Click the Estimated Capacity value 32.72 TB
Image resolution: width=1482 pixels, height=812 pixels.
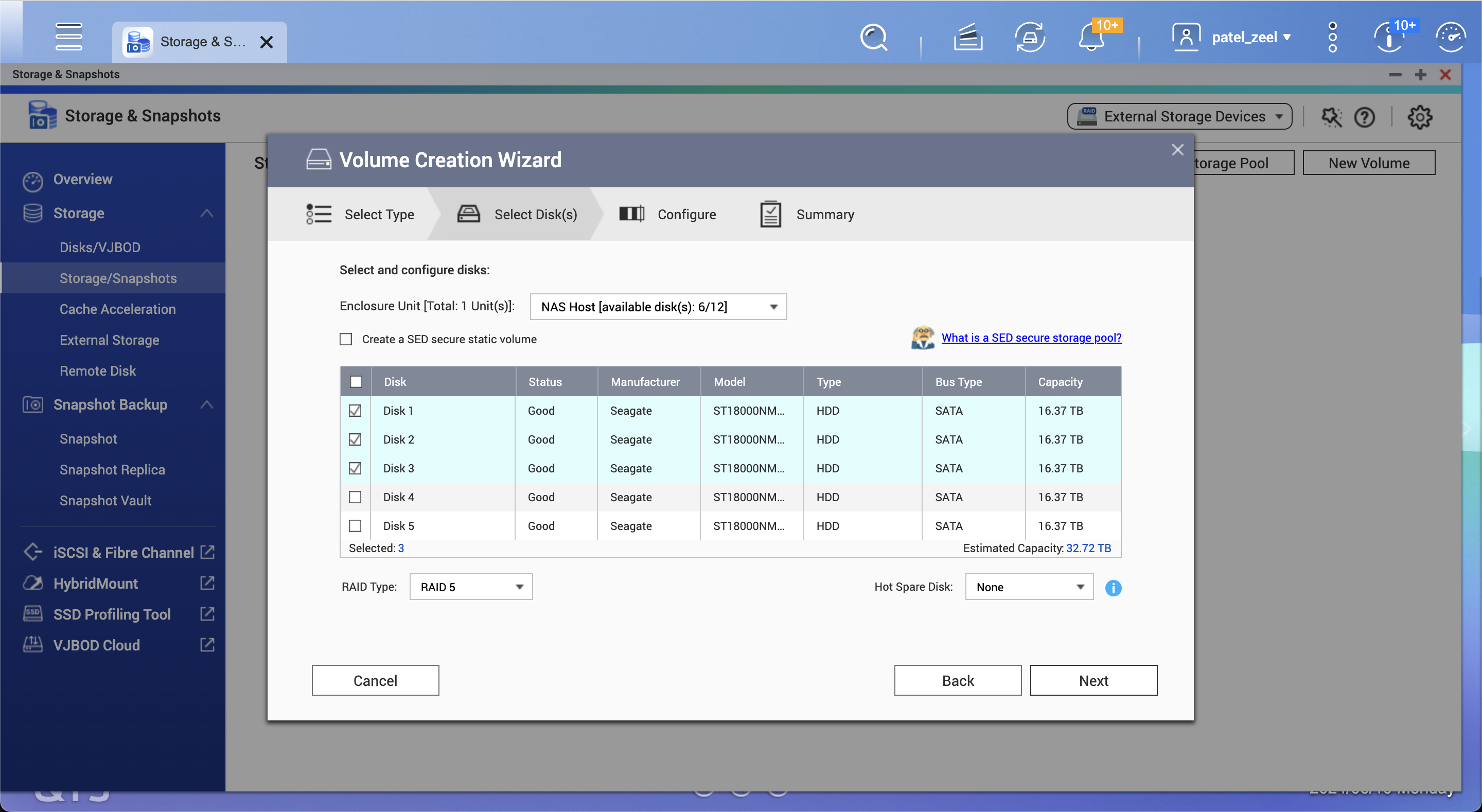(x=1088, y=548)
